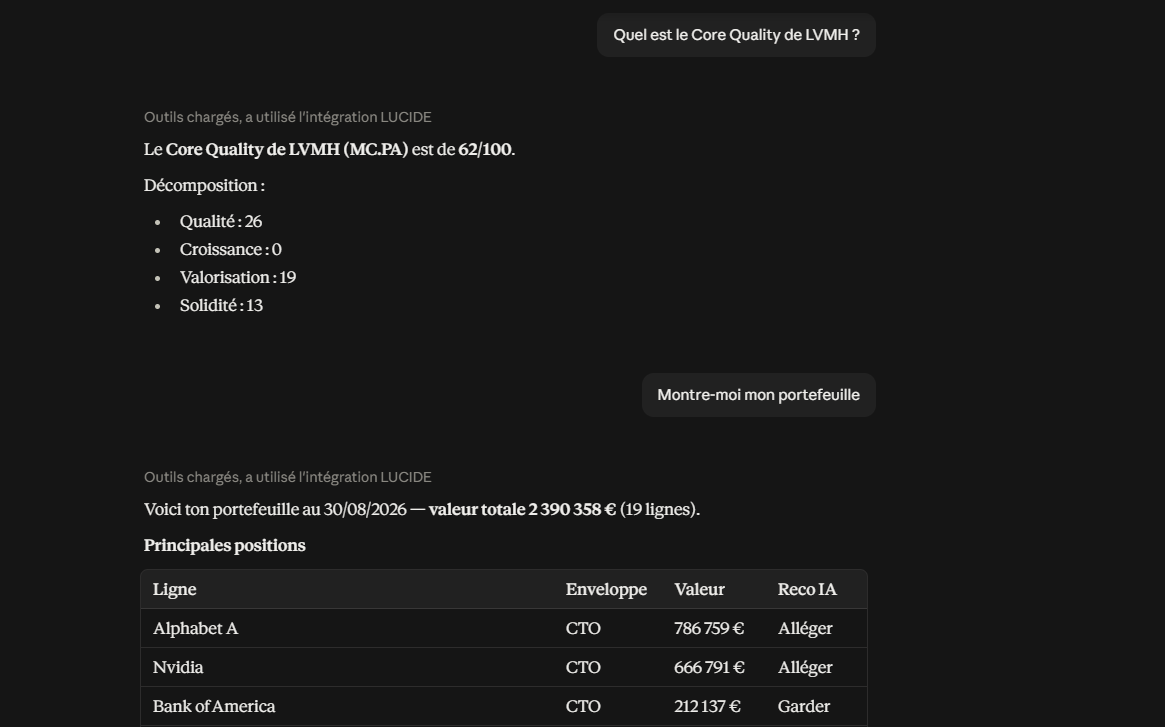Click 'CTO' in the Nvidia row
Image resolution: width=1165 pixels, height=727 pixels.
(x=583, y=668)
